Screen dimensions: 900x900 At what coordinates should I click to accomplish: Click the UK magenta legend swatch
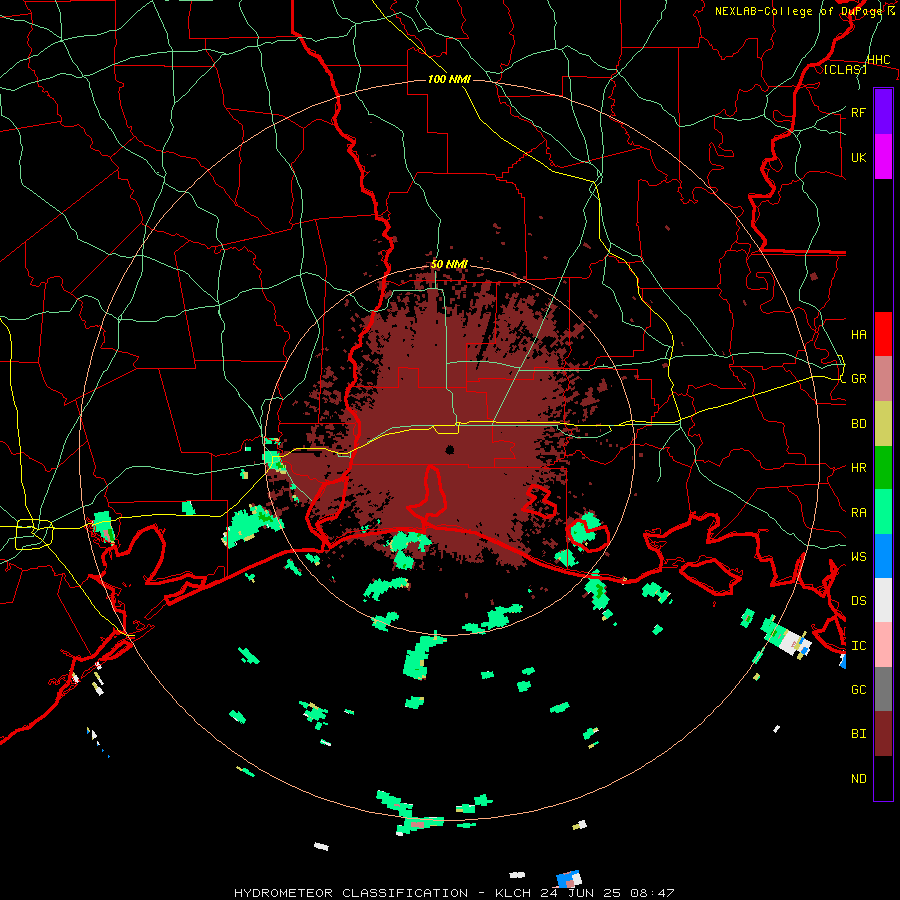point(883,157)
